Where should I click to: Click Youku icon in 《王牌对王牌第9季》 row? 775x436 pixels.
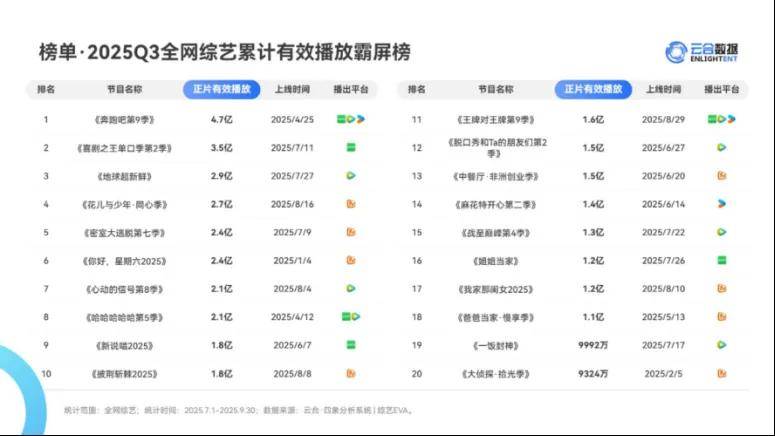coord(732,119)
